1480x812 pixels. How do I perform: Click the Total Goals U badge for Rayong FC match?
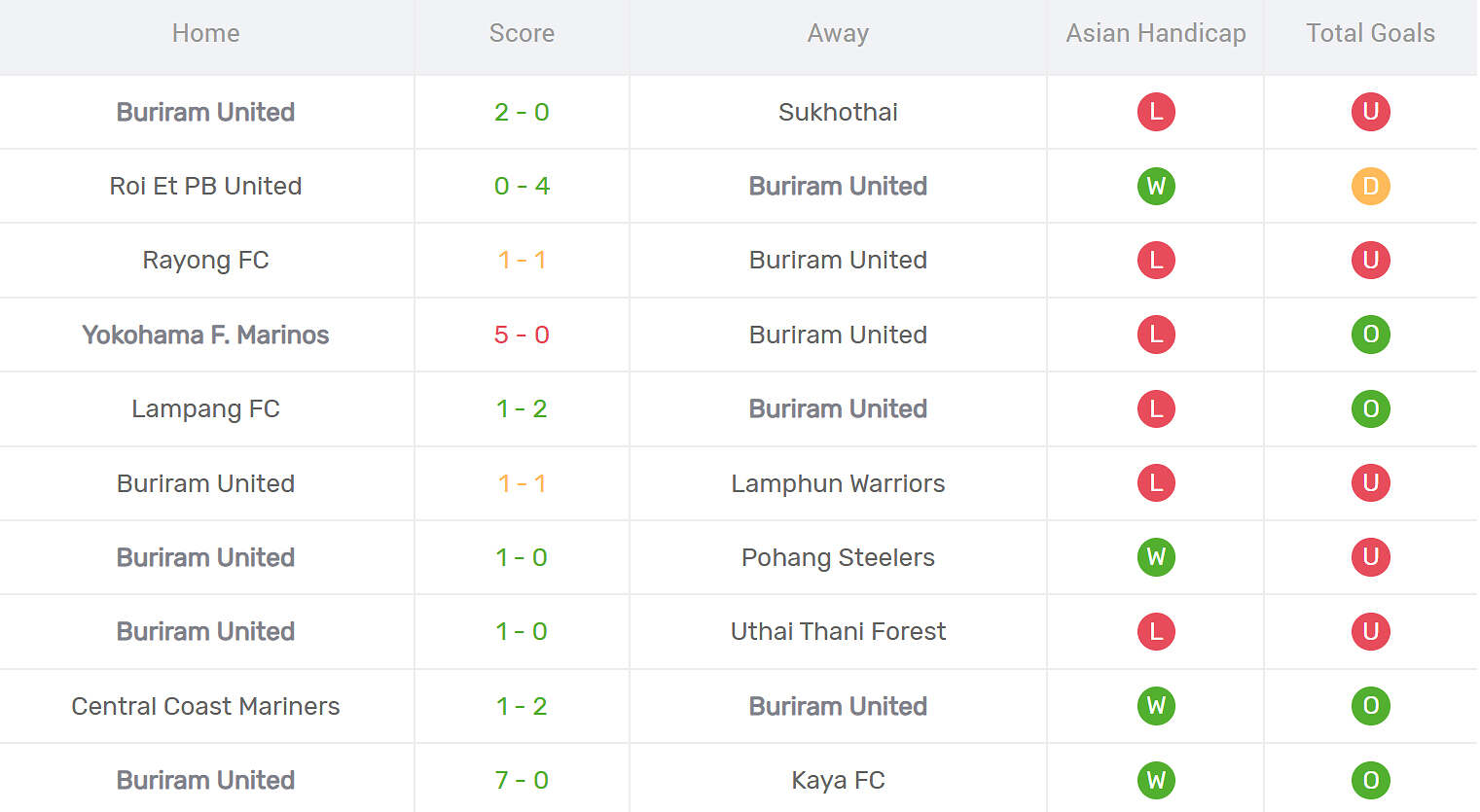tap(1370, 260)
